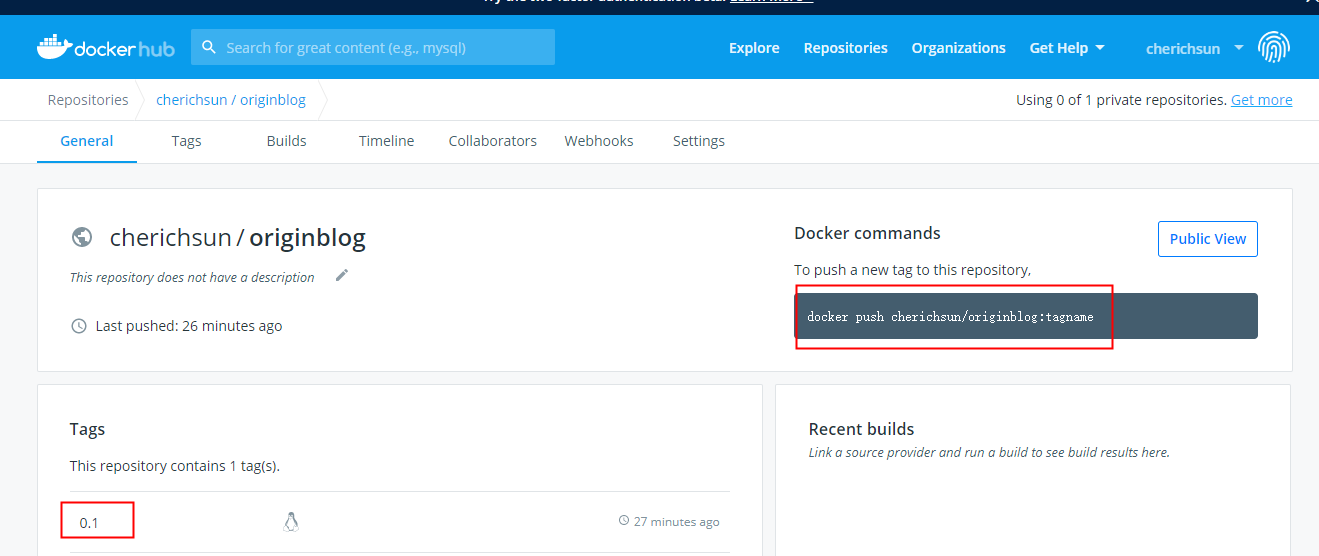
Task: Click the Repositories breadcrumb
Action: tap(88, 100)
